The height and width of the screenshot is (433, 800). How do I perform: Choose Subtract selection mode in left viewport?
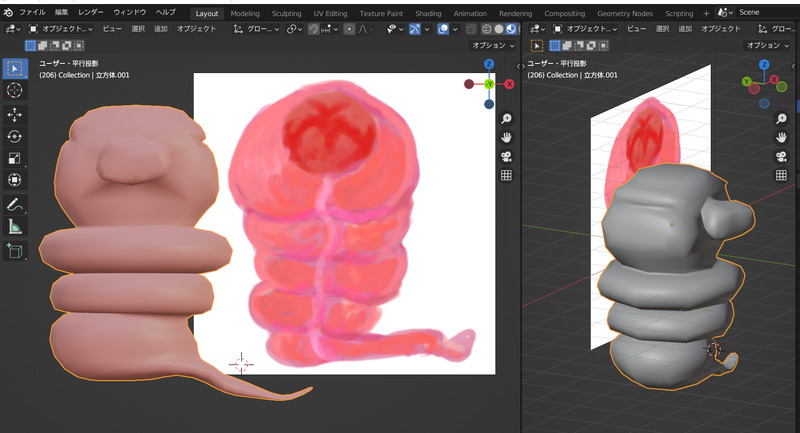pyautogui.click(x=55, y=46)
